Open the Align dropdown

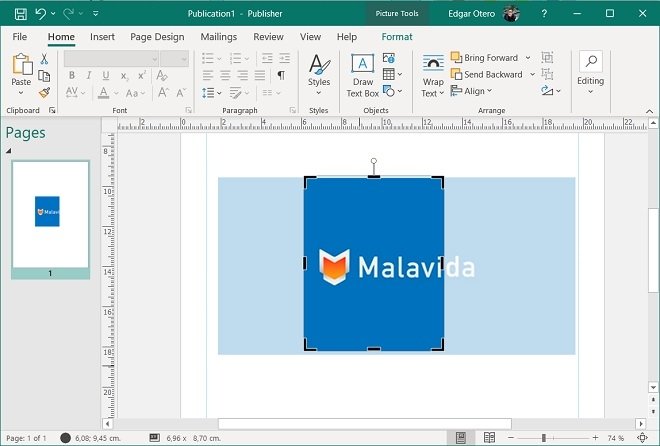pyautogui.click(x=471, y=91)
